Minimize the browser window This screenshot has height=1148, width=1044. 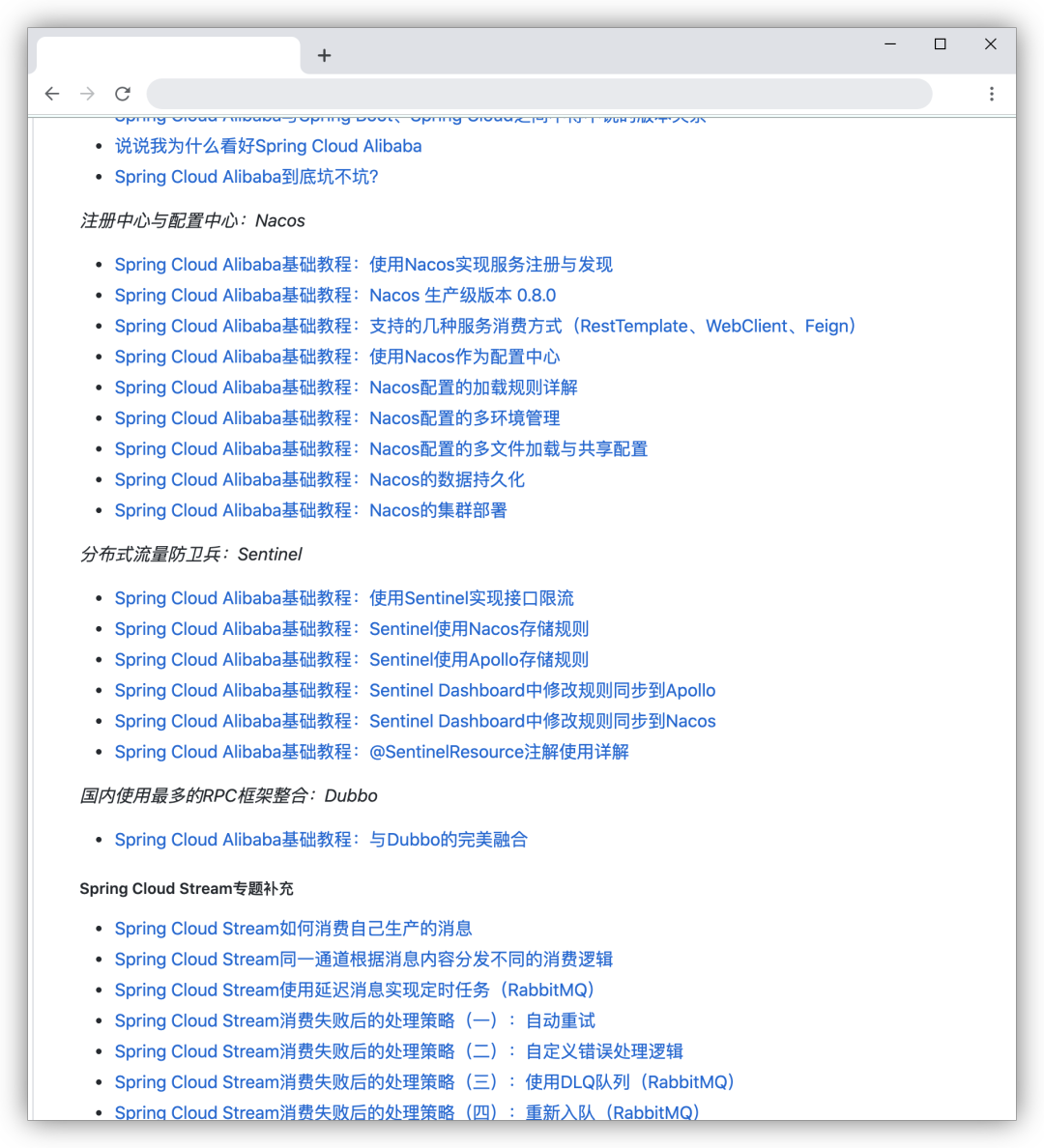coord(890,43)
